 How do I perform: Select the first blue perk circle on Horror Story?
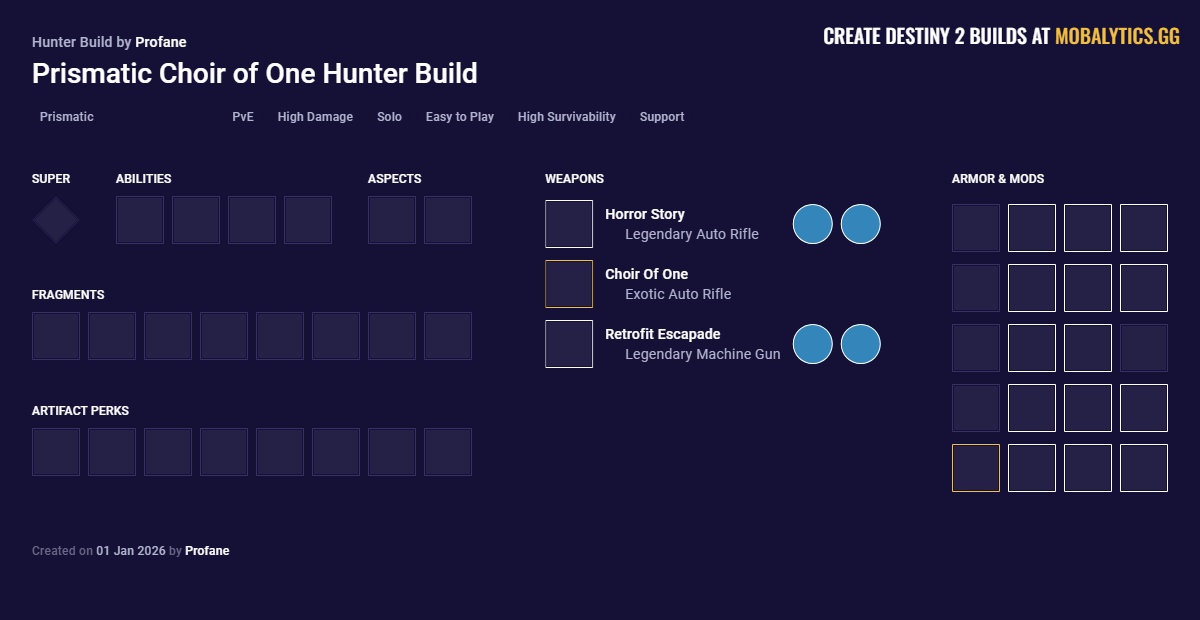pyautogui.click(x=812, y=224)
